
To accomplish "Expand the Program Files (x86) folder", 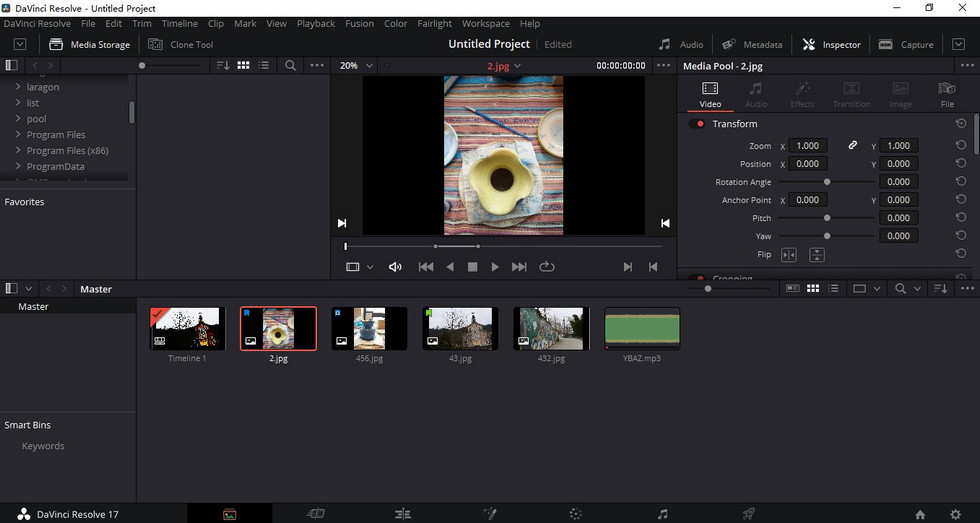I will [x=18, y=151].
